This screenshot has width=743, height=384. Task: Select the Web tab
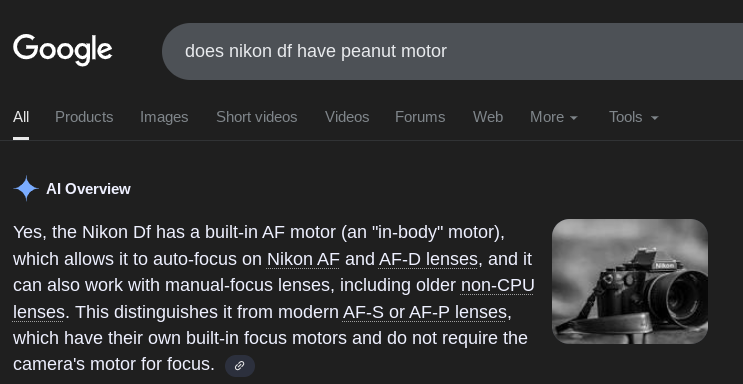click(488, 117)
